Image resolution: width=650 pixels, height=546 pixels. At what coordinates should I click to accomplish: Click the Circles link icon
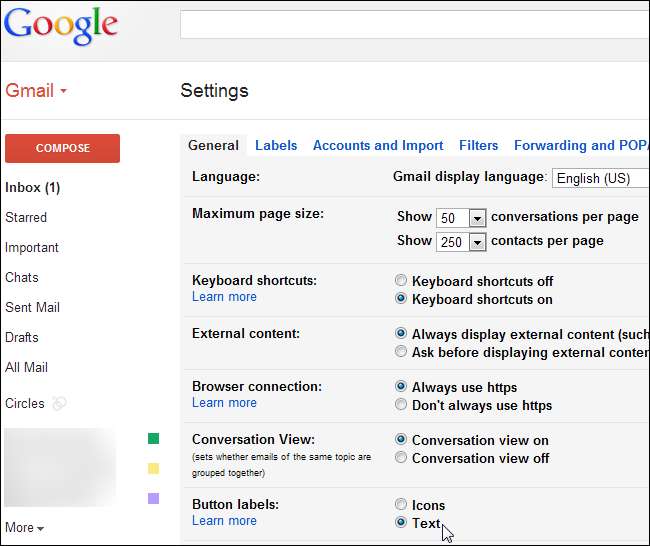coord(60,404)
